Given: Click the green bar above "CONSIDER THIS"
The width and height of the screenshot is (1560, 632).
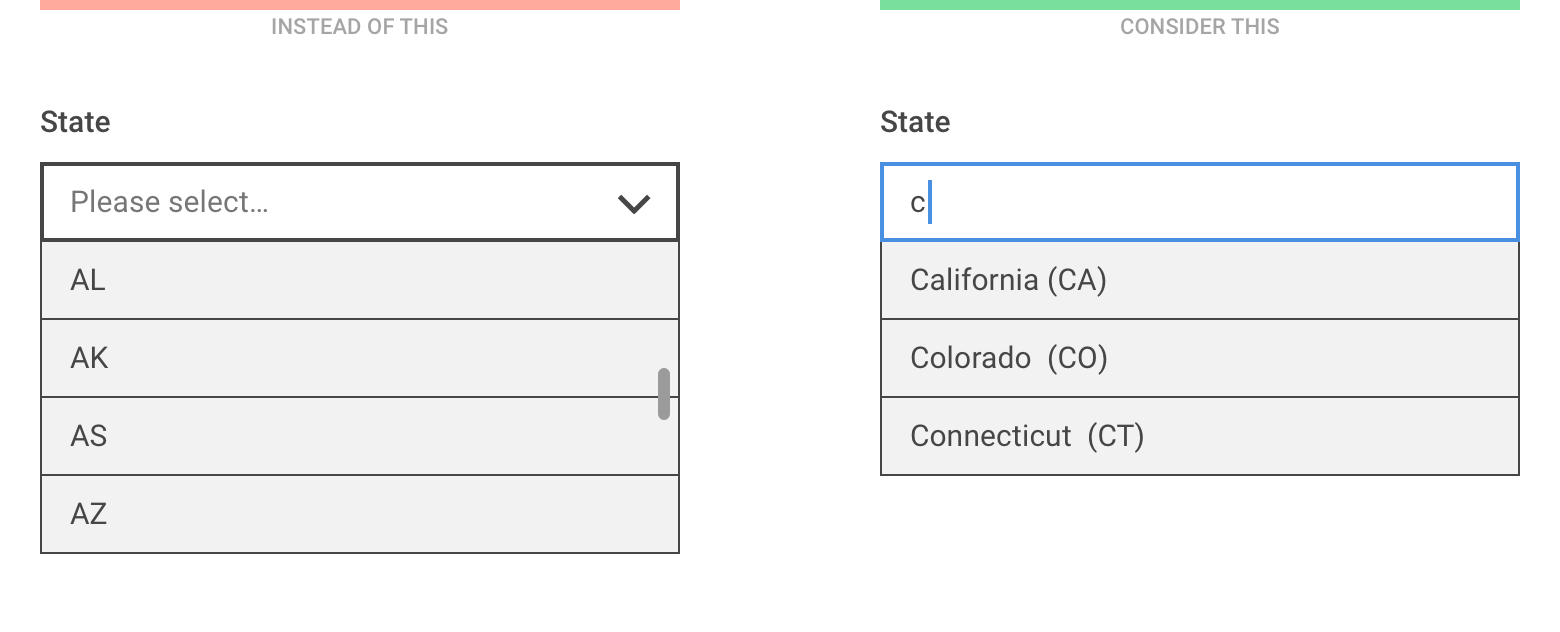Looking at the screenshot, I should (1199, 4).
